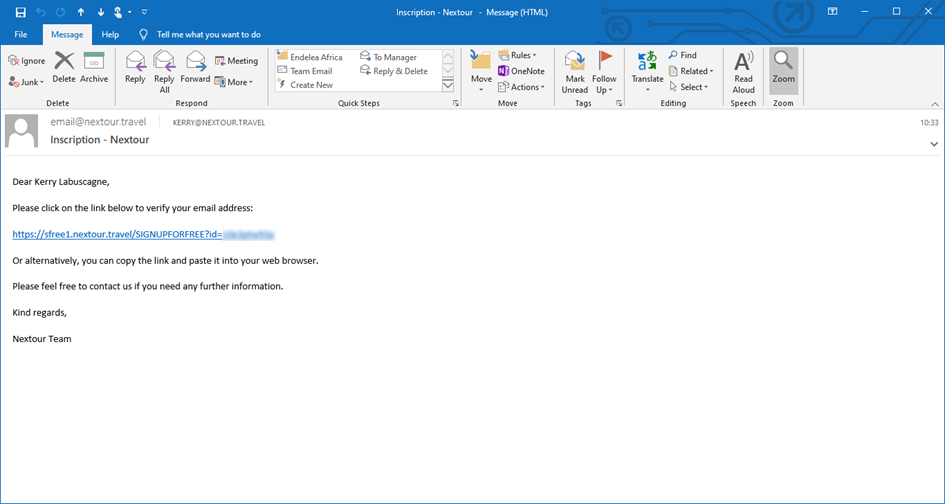The width and height of the screenshot is (945, 504).
Task: Click the Ignore conversation button
Action: click(x=27, y=61)
